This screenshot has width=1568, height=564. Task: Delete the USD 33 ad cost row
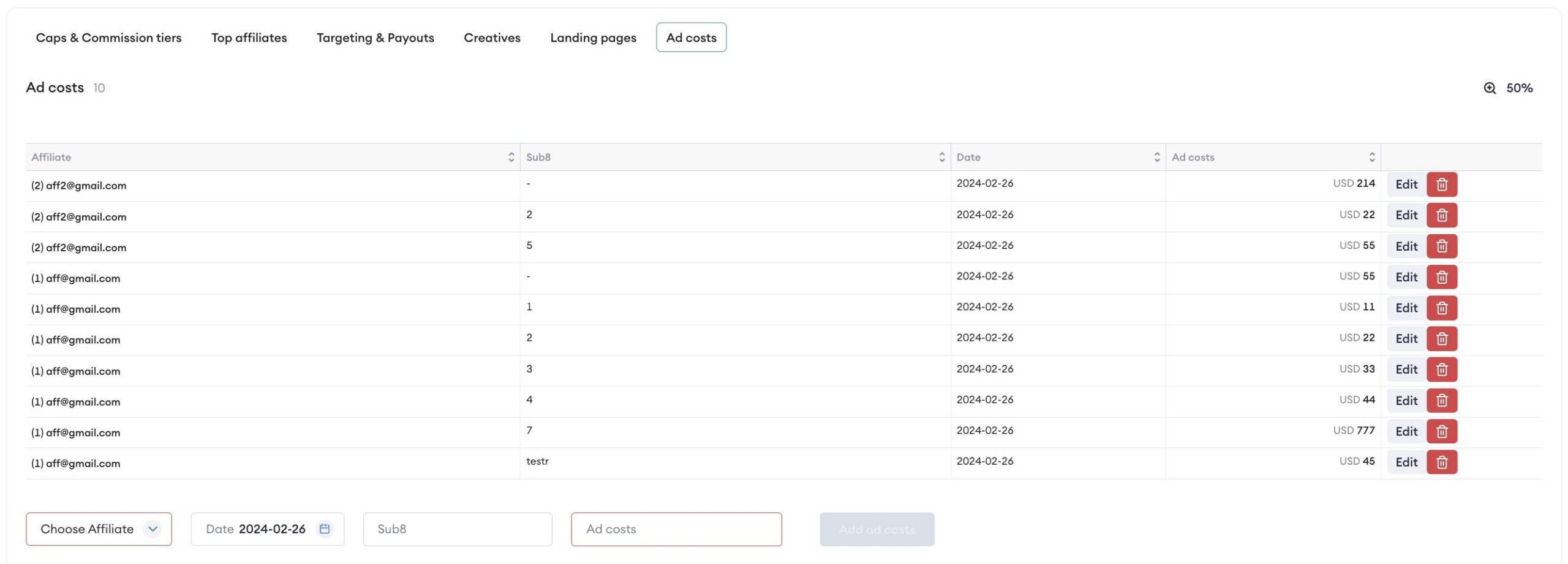pyautogui.click(x=1441, y=370)
